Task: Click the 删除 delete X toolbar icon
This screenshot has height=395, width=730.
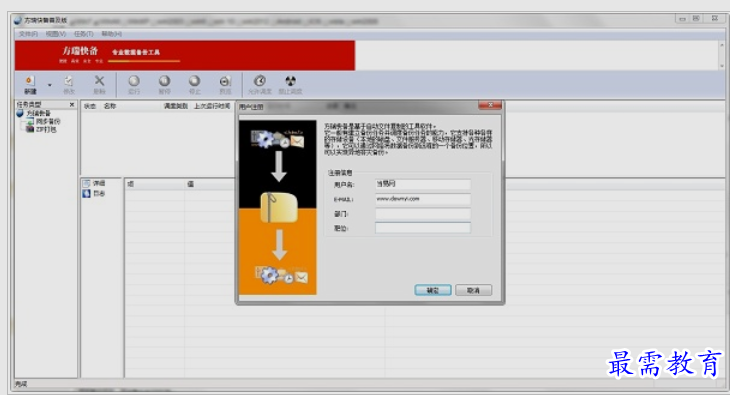Action: [99, 85]
